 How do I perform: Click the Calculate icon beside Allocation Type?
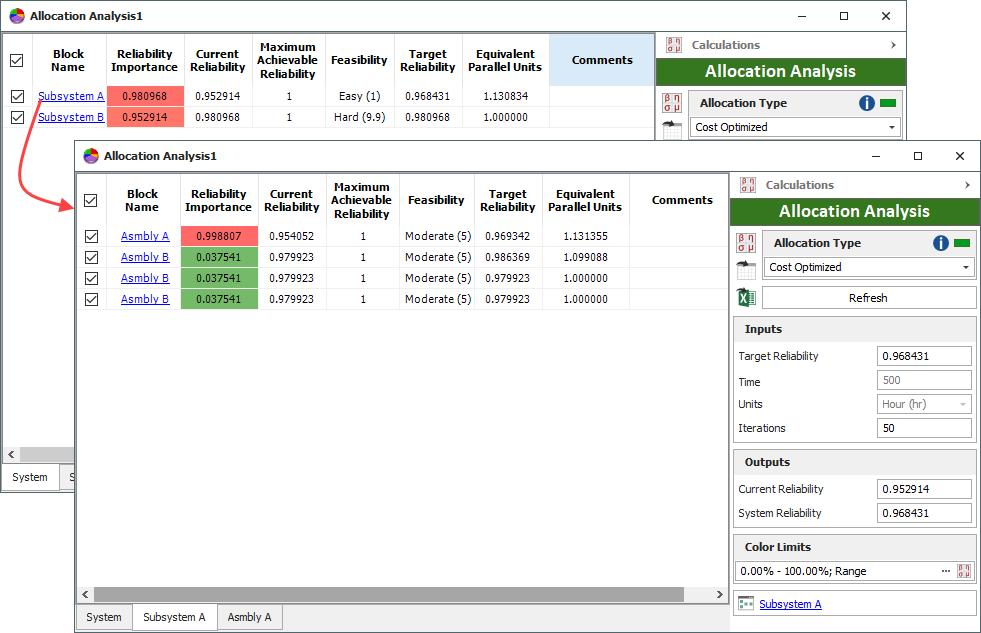tap(745, 243)
